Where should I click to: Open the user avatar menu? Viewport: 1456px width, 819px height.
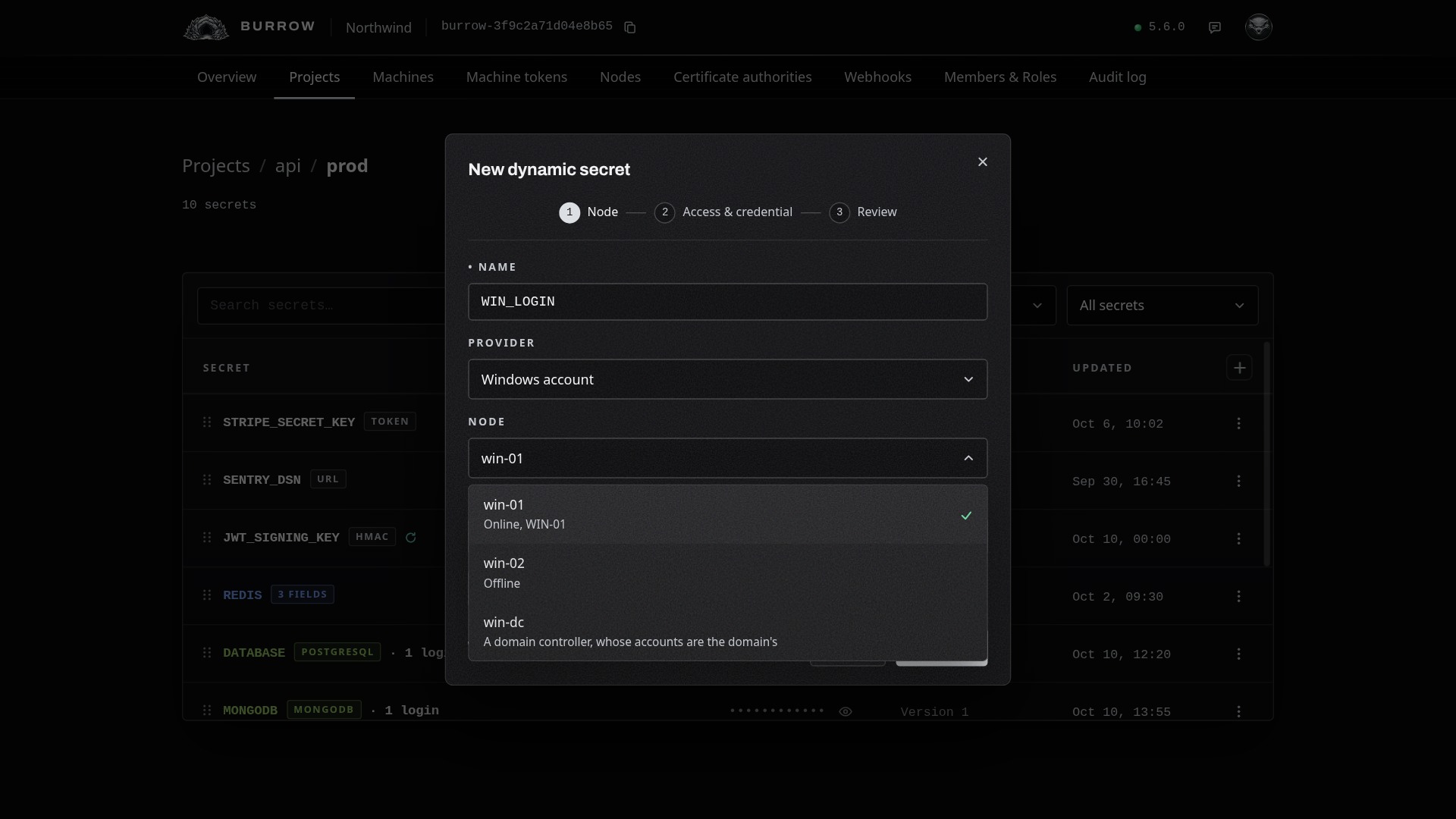point(1259,27)
